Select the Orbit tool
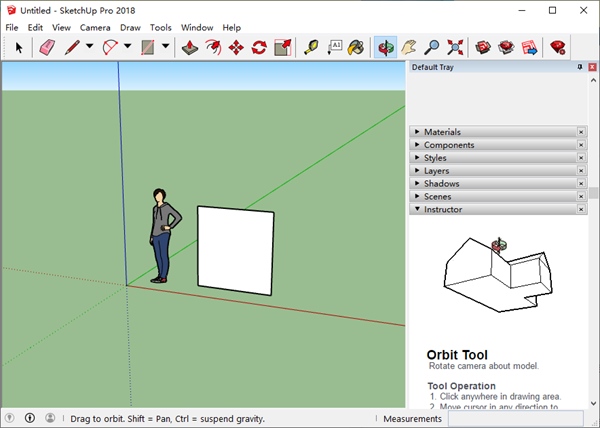600x428 pixels. (x=385, y=48)
